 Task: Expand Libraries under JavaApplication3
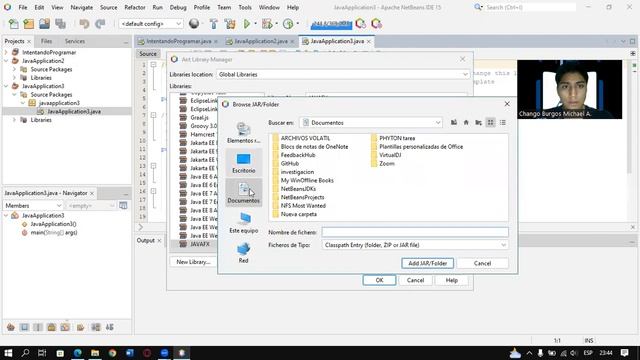tap(14, 120)
